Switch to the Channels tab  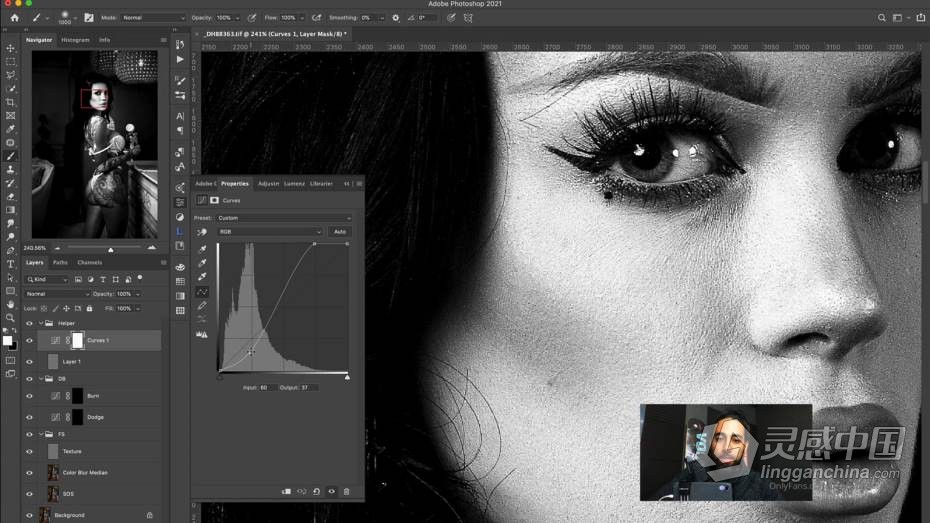[x=90, y=262]
